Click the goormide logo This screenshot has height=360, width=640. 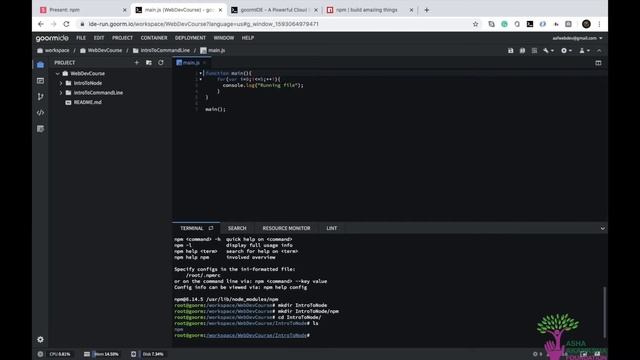pyautogui.click(x=52, y=38)
